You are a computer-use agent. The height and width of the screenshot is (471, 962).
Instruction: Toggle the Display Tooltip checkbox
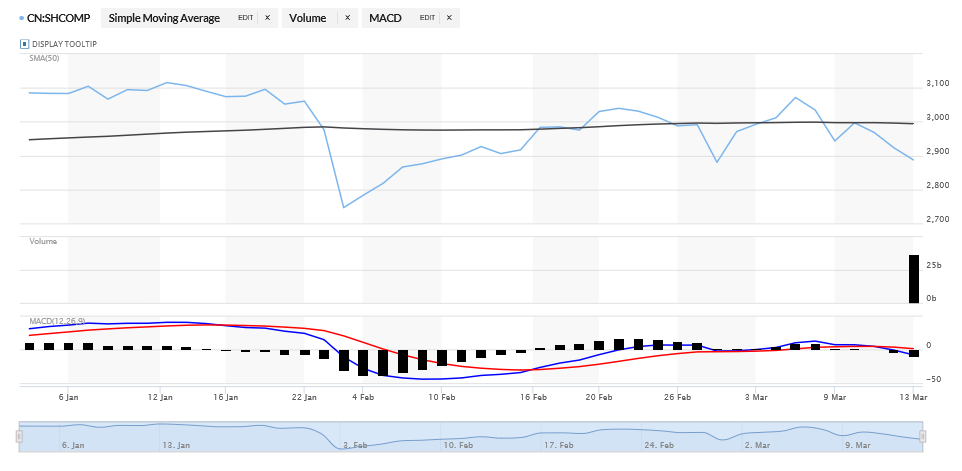(x=24, y=44)
